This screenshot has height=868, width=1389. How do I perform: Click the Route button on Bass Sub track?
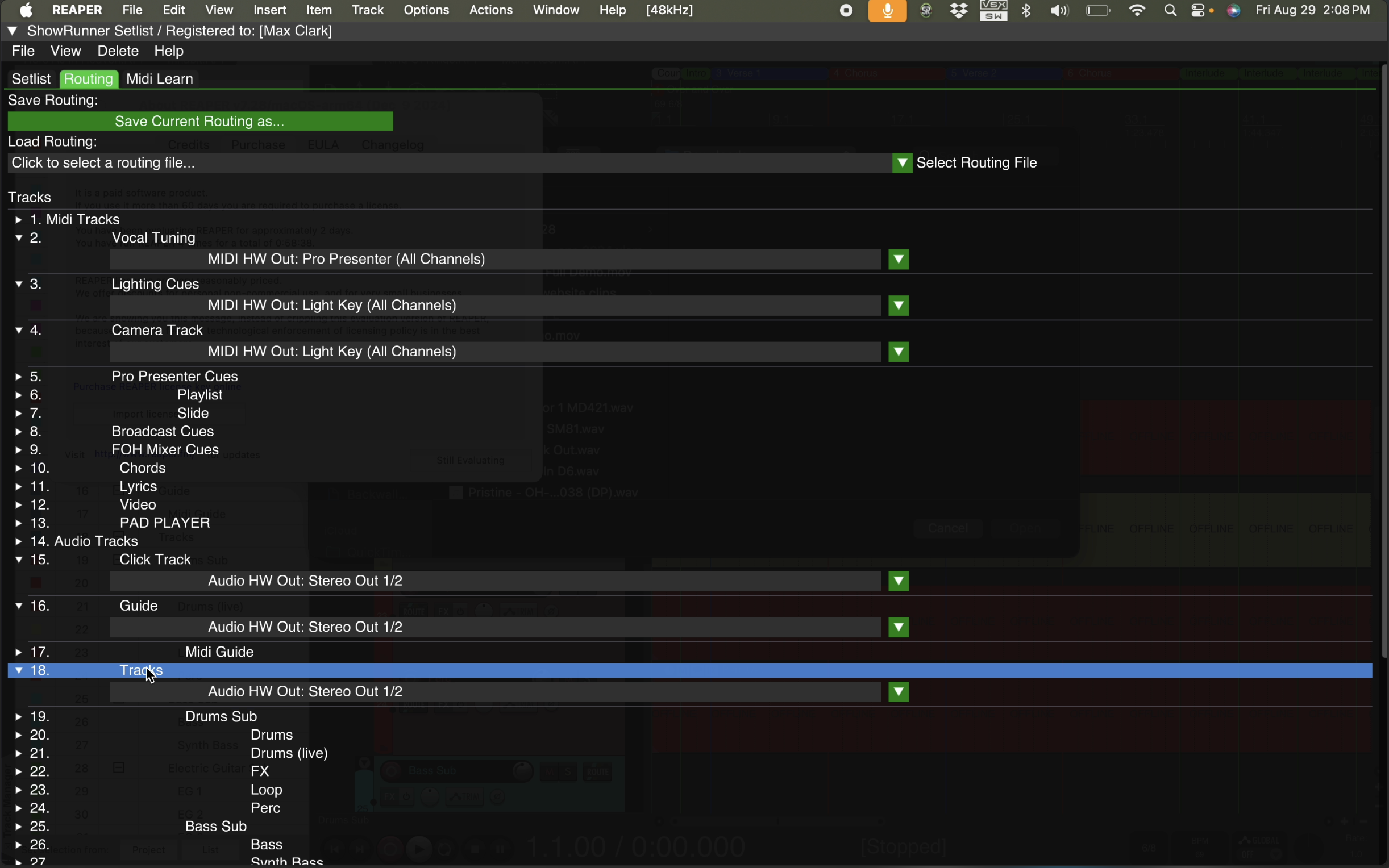click(598, 772)
